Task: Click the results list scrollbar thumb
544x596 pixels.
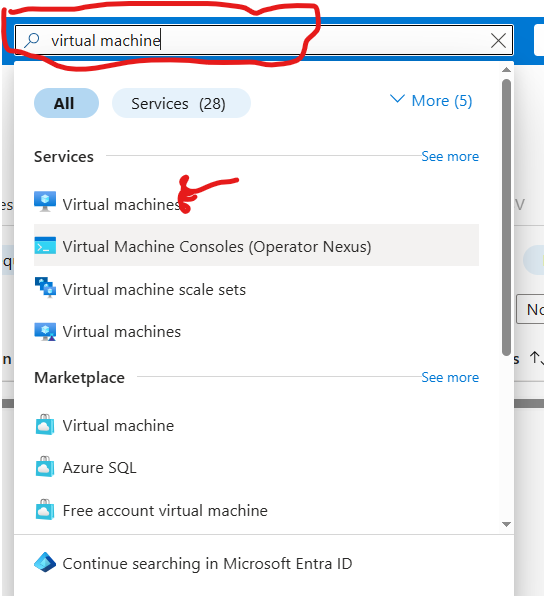Action: [506, 217]
